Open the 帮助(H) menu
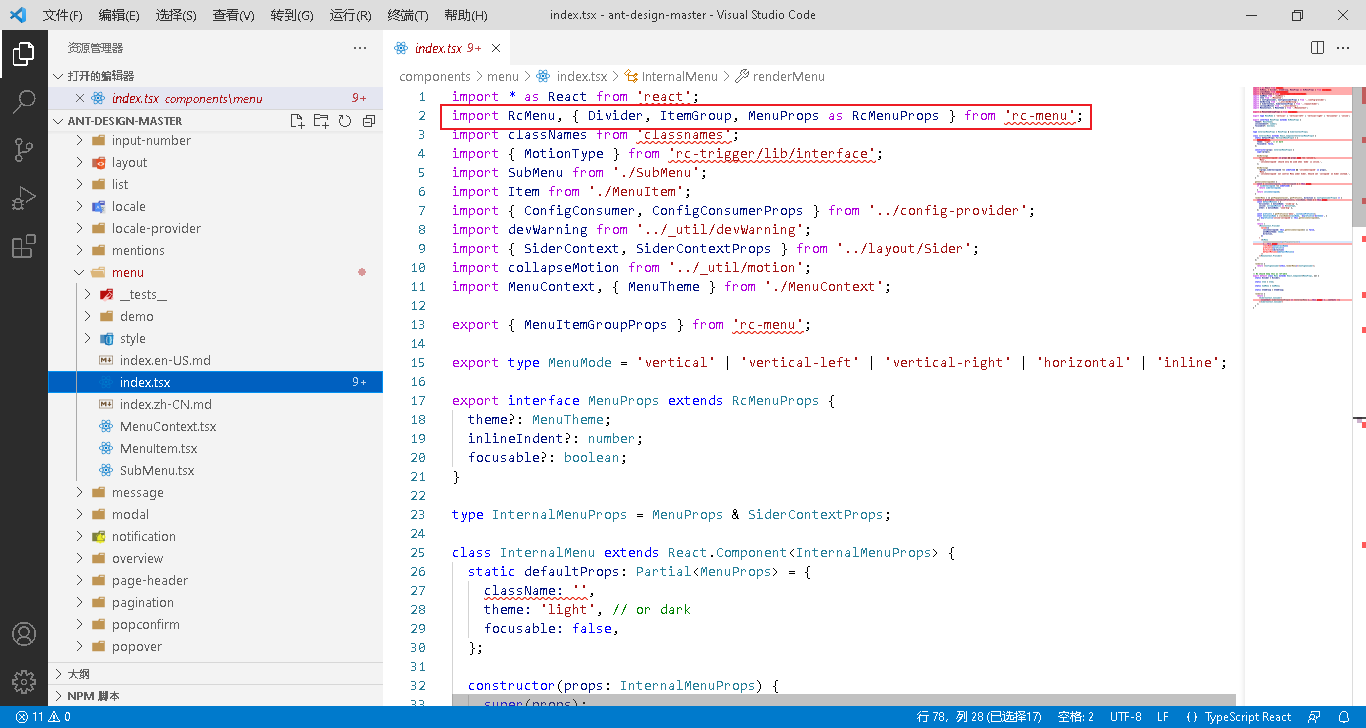 click(x=465, y=15)
